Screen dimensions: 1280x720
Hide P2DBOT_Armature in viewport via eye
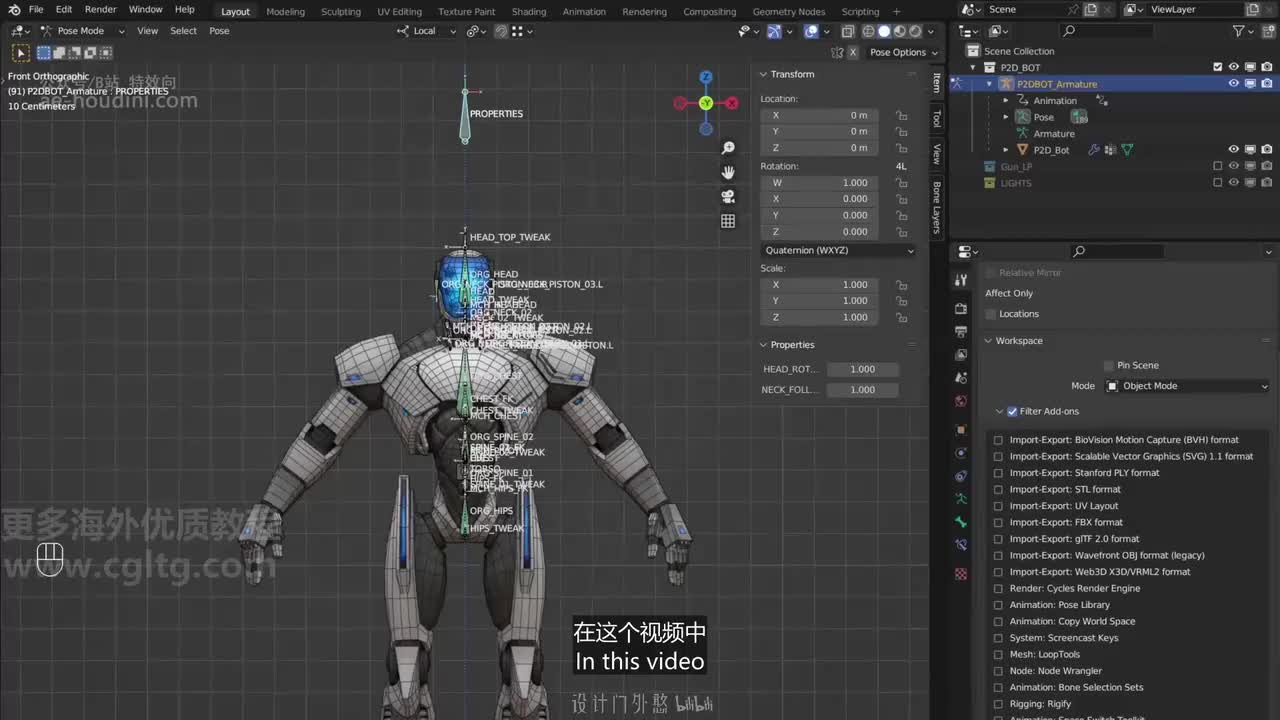(x=1234, y=84)
